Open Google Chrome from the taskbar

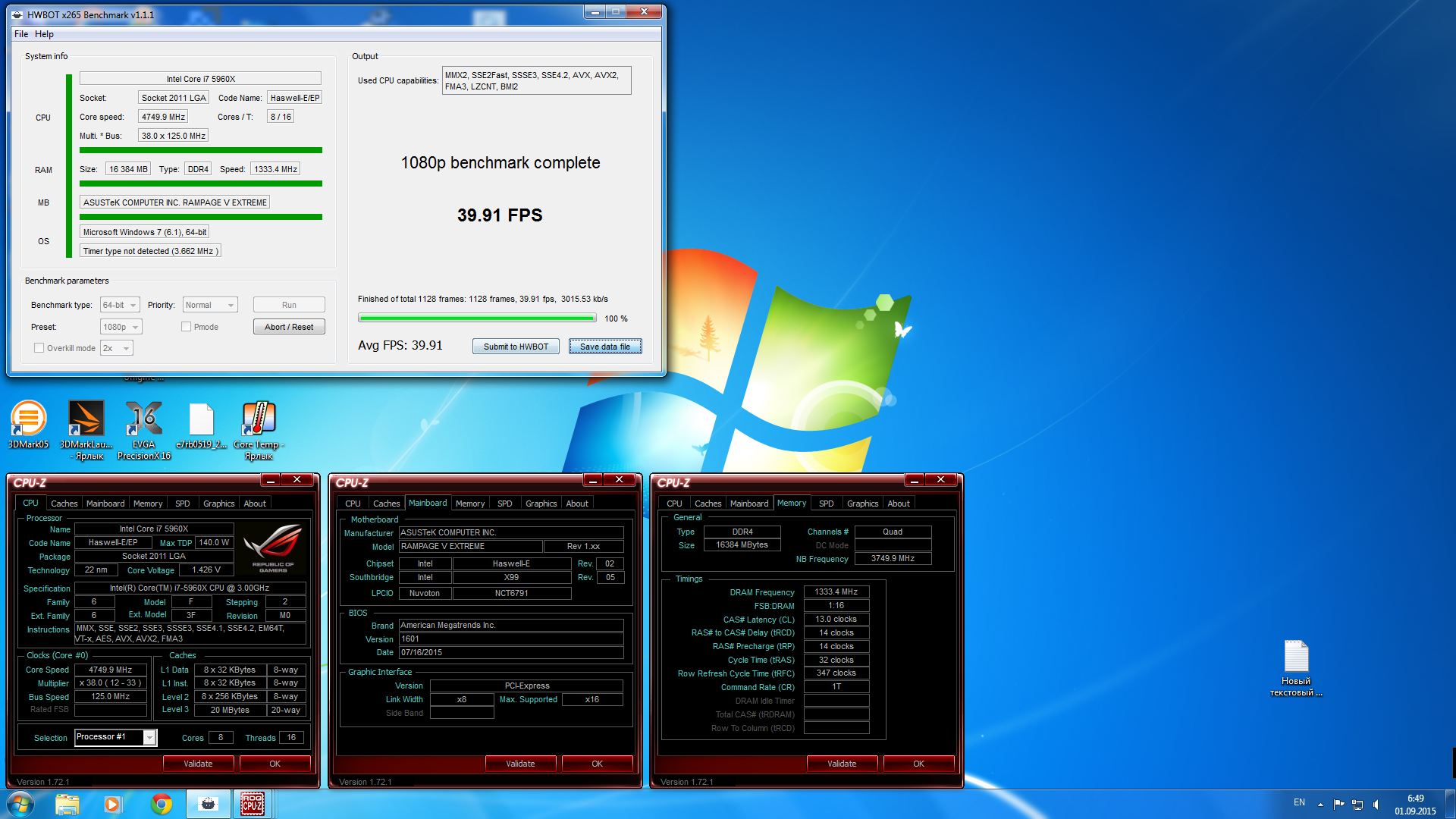pyautogui.click(x=161, y=804)
